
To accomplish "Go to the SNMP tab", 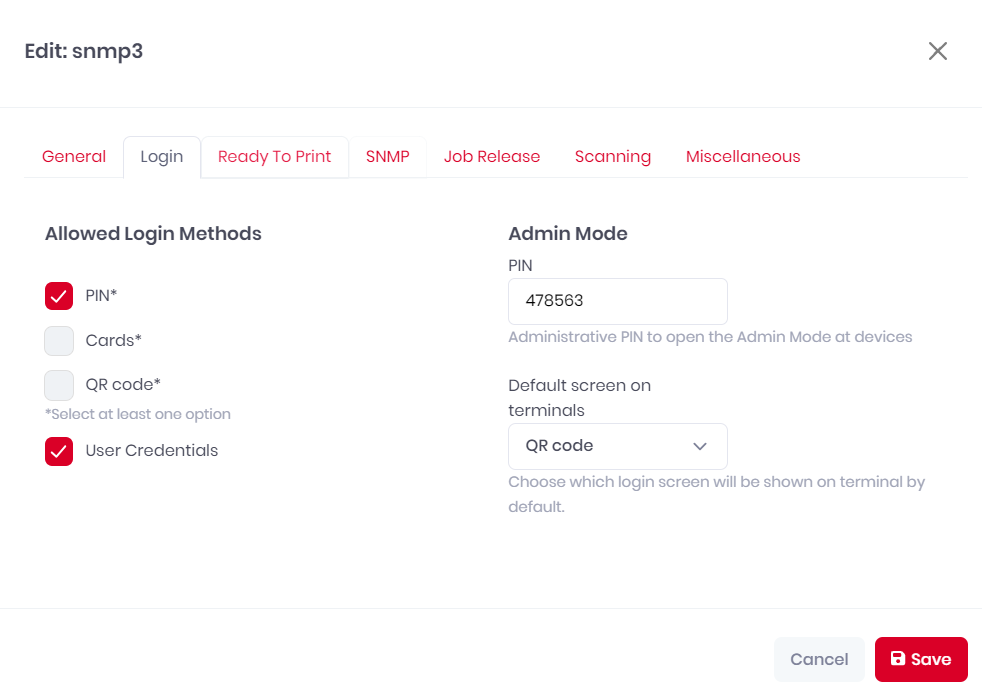I will pos(388,157).
